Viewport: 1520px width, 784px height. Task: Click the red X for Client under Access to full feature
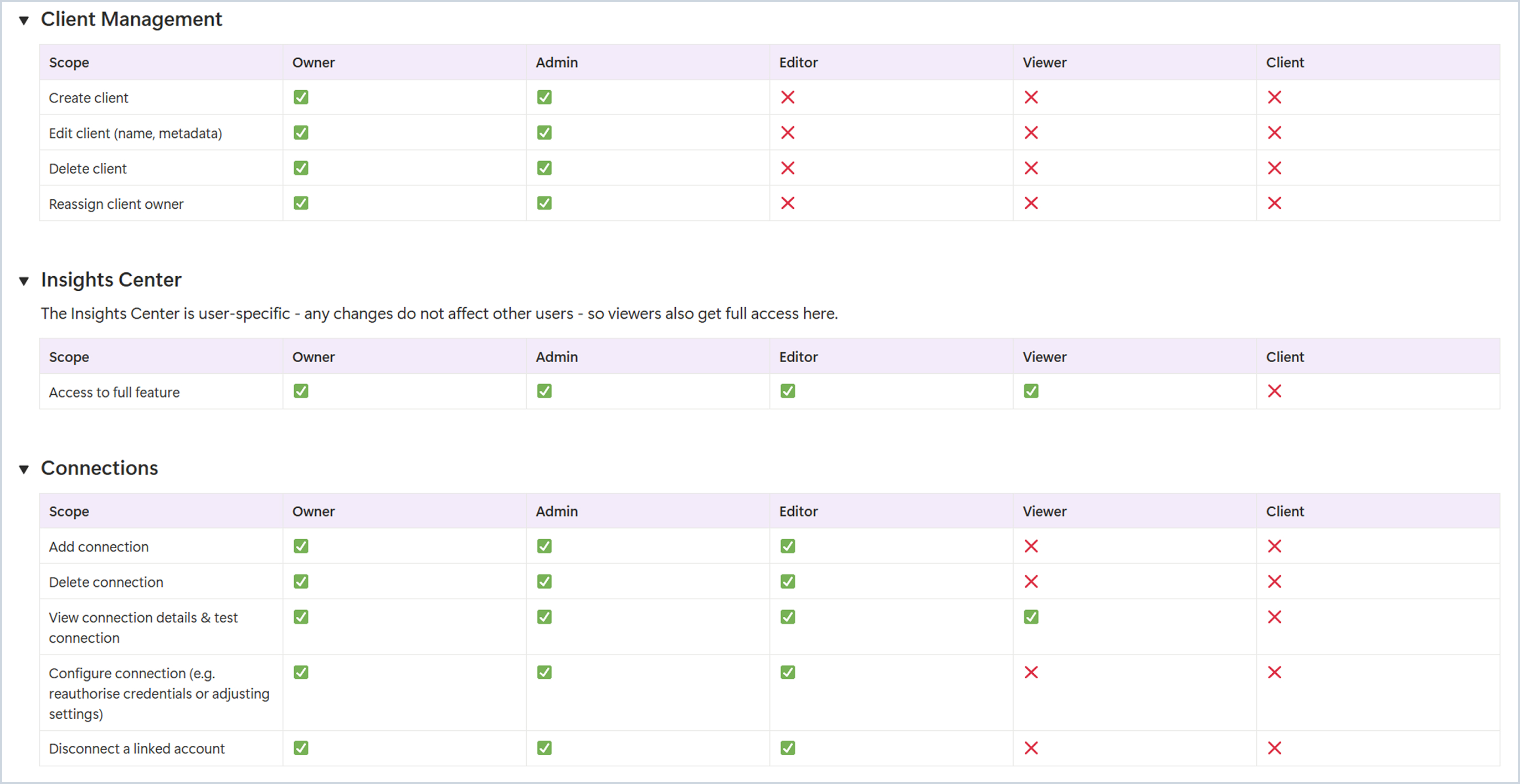(1275, 391)
